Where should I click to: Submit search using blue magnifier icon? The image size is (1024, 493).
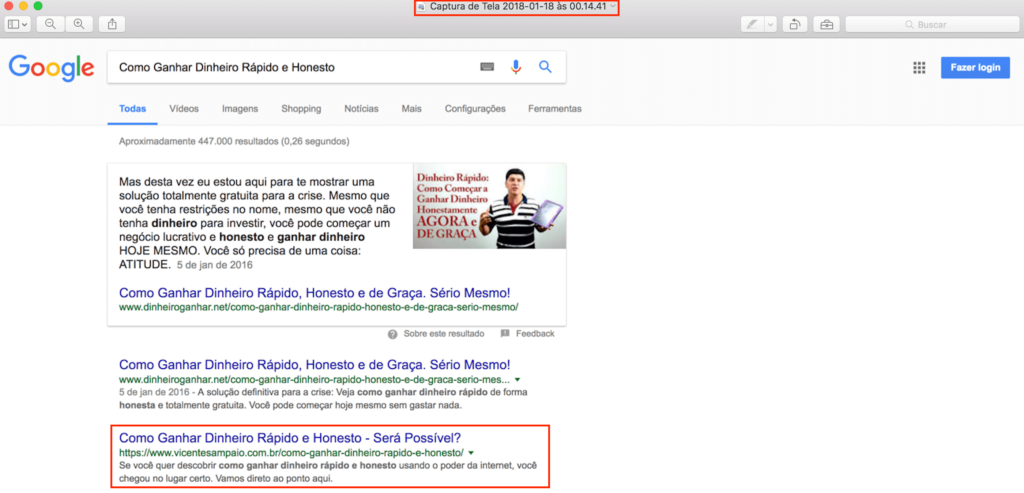click(x=545, y=67)
